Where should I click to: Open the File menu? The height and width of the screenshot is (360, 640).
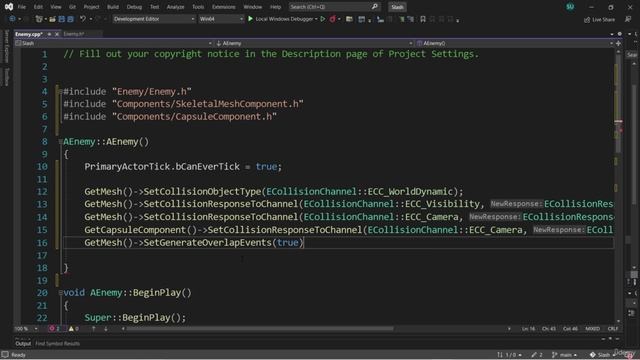click(22, 7)
